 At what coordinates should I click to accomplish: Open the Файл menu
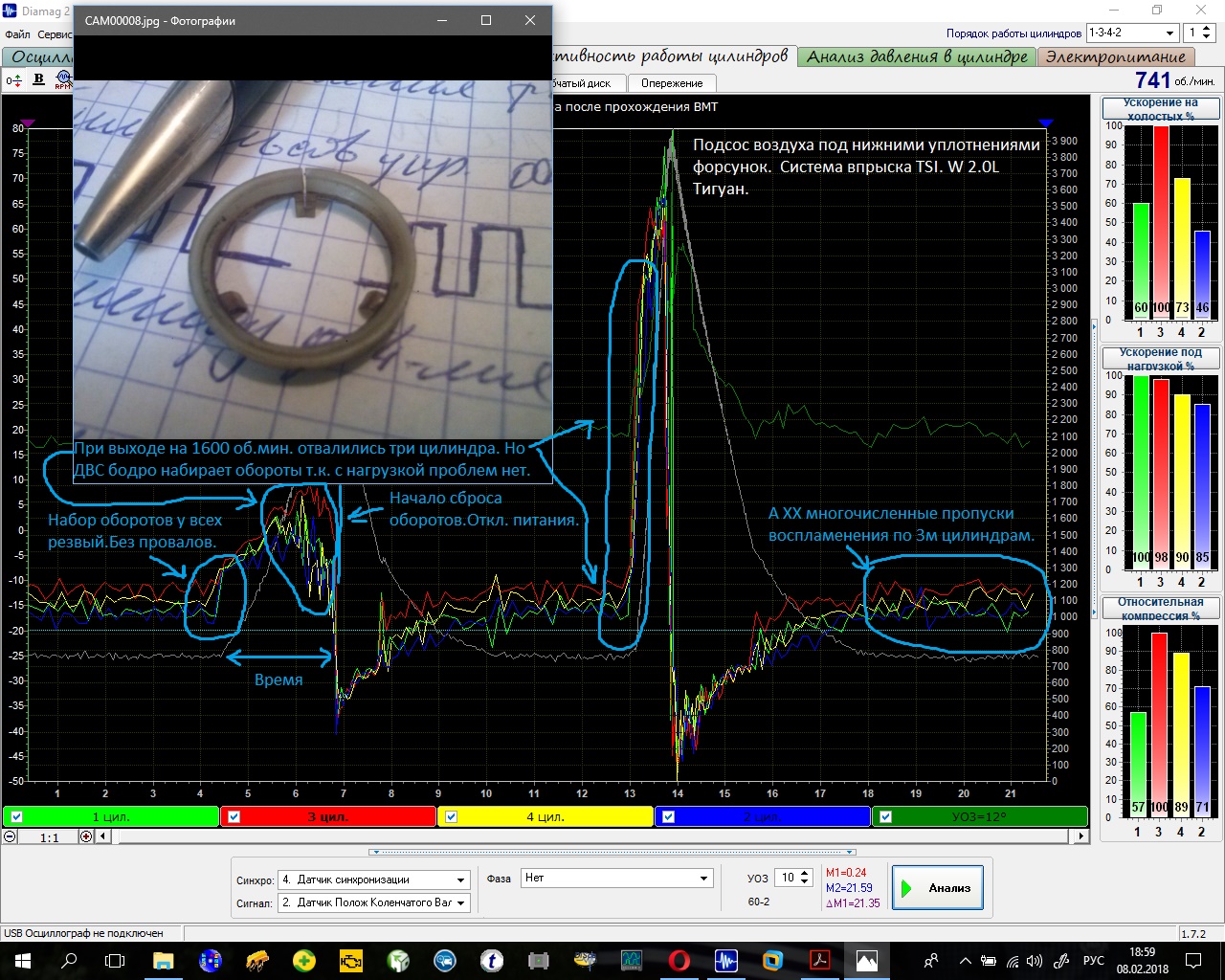pyautogui.click(x=17, y=34)
